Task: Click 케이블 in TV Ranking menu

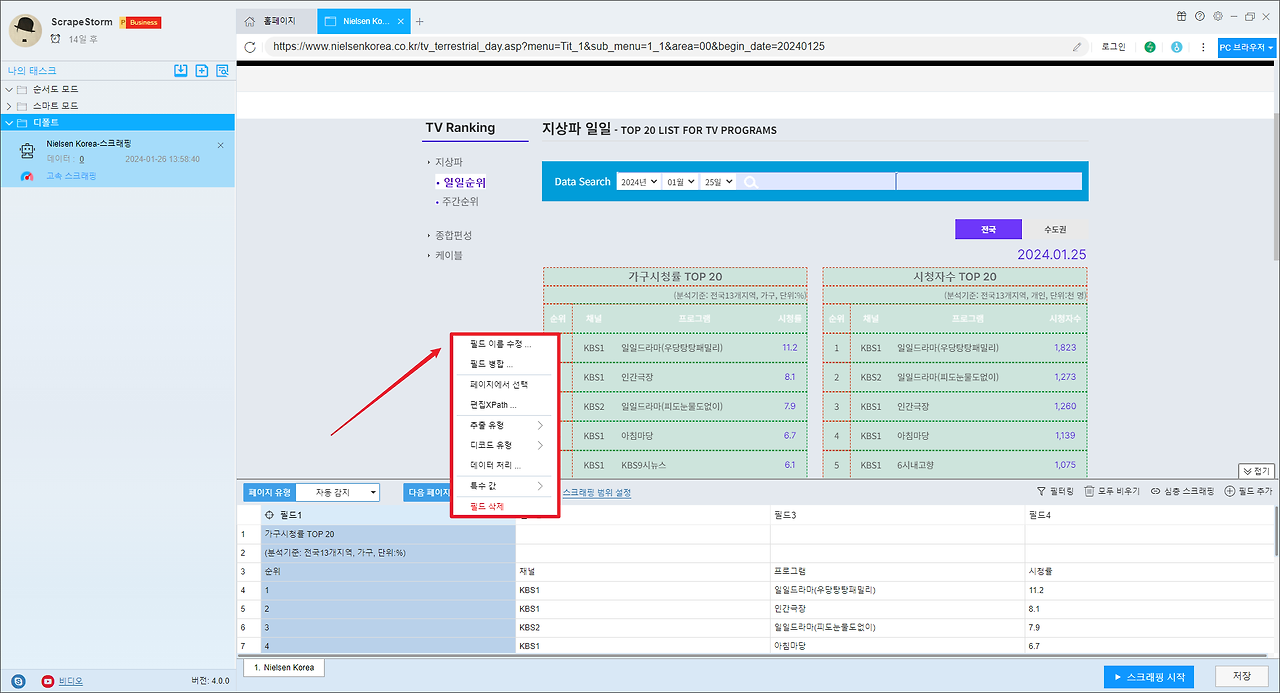Action: 449,255
